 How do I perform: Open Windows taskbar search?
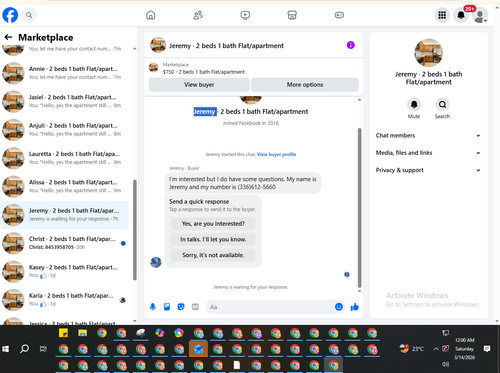click(24, 349)
